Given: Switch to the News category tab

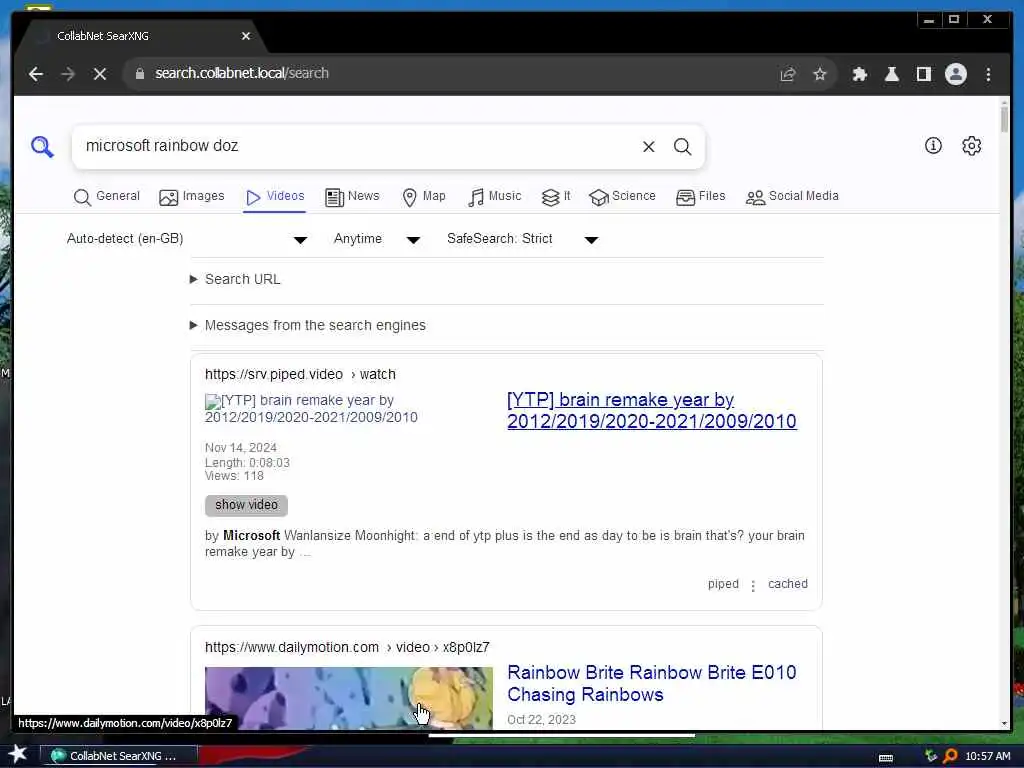Looking at the screenshot, I should coord(352,197).
